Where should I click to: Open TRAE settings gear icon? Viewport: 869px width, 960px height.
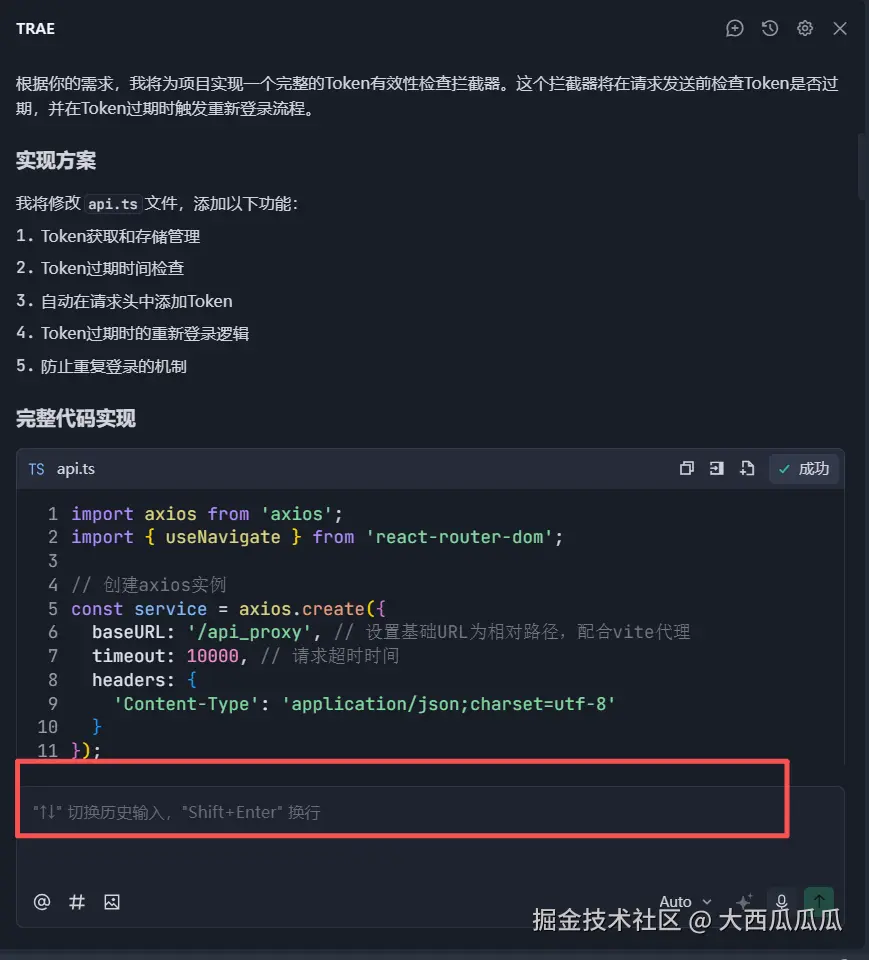(x=805, y=28)
